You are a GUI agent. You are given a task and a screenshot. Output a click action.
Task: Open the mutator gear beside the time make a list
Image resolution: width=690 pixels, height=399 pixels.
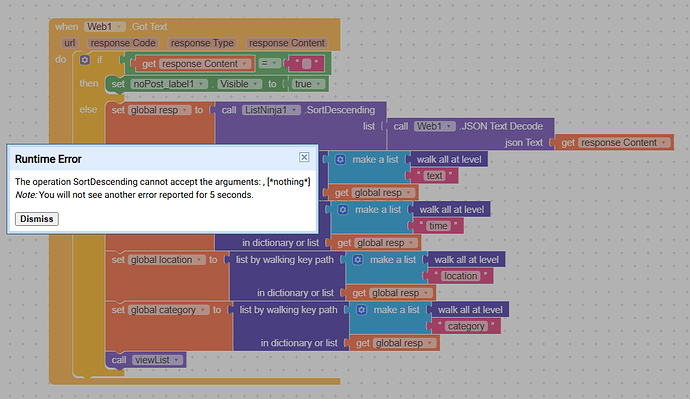(343, 210)
